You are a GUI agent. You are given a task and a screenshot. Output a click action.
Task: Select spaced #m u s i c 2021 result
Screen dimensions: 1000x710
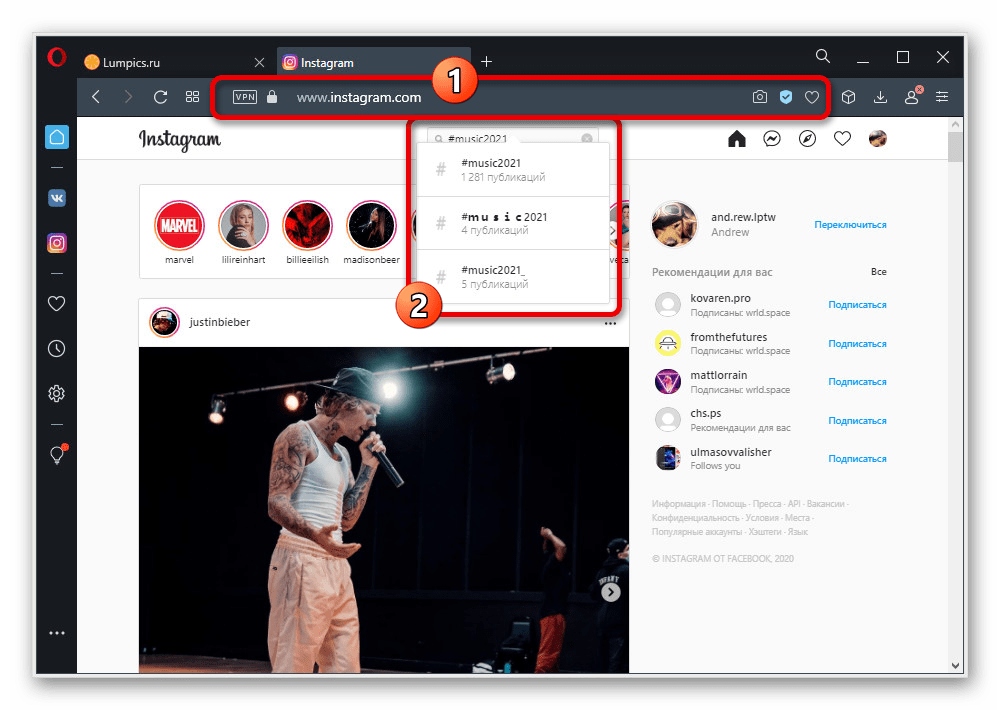click(x=513, y=223)
